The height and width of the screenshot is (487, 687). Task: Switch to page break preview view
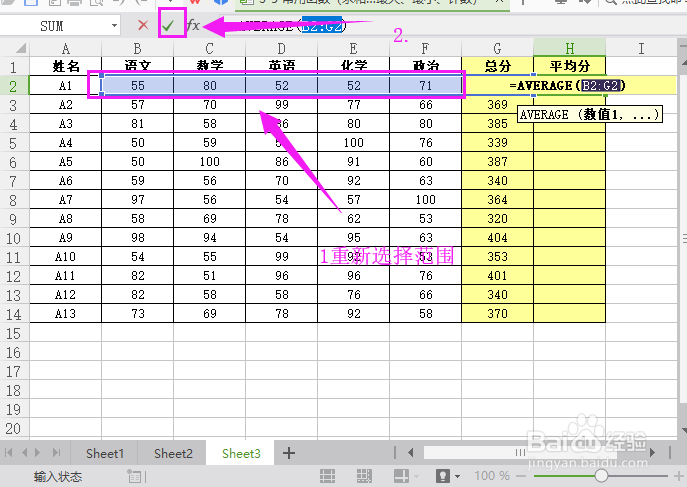click(x=364, y=476)
